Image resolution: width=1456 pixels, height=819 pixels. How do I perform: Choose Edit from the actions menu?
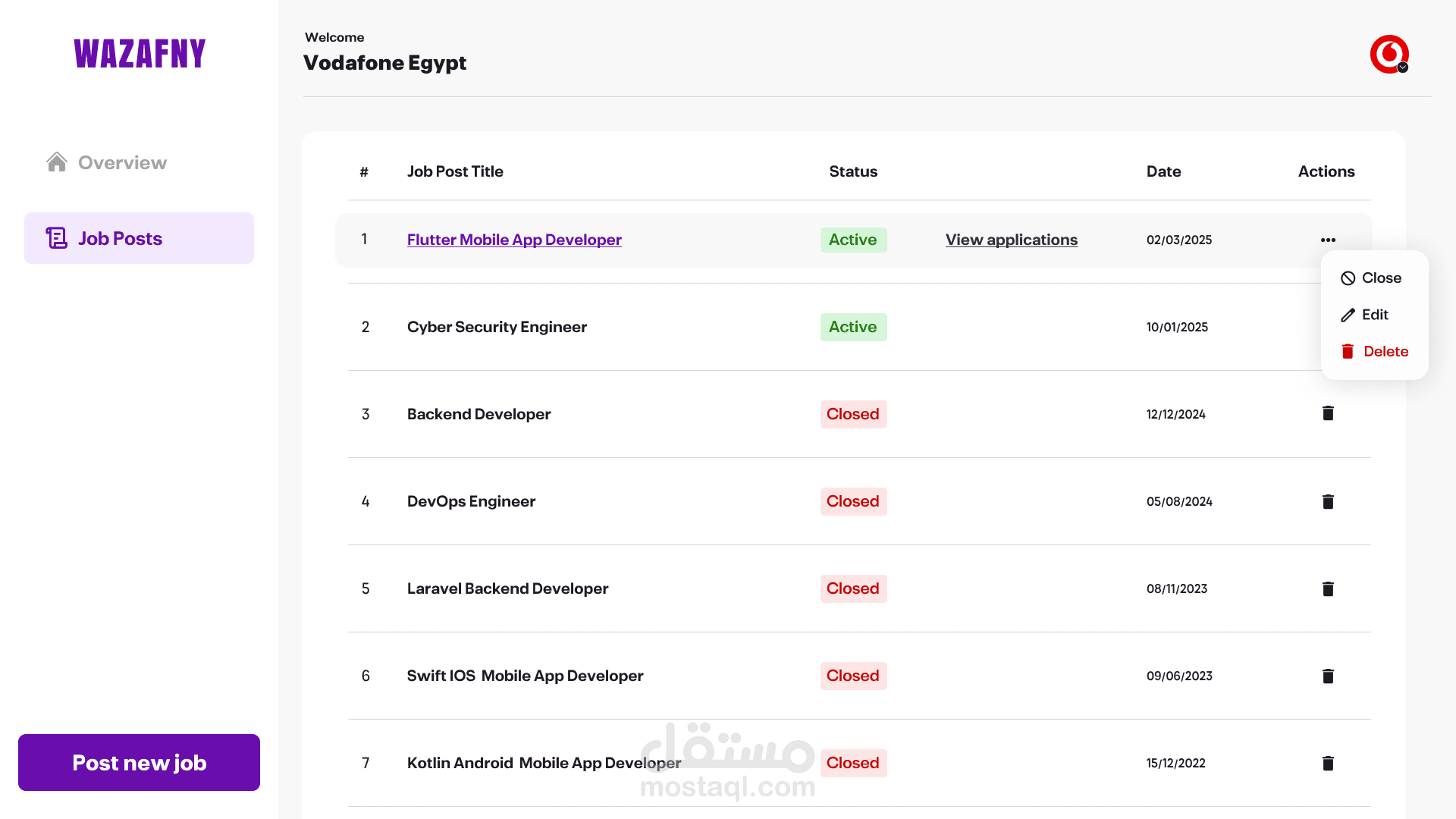[x=1365, y=315]
